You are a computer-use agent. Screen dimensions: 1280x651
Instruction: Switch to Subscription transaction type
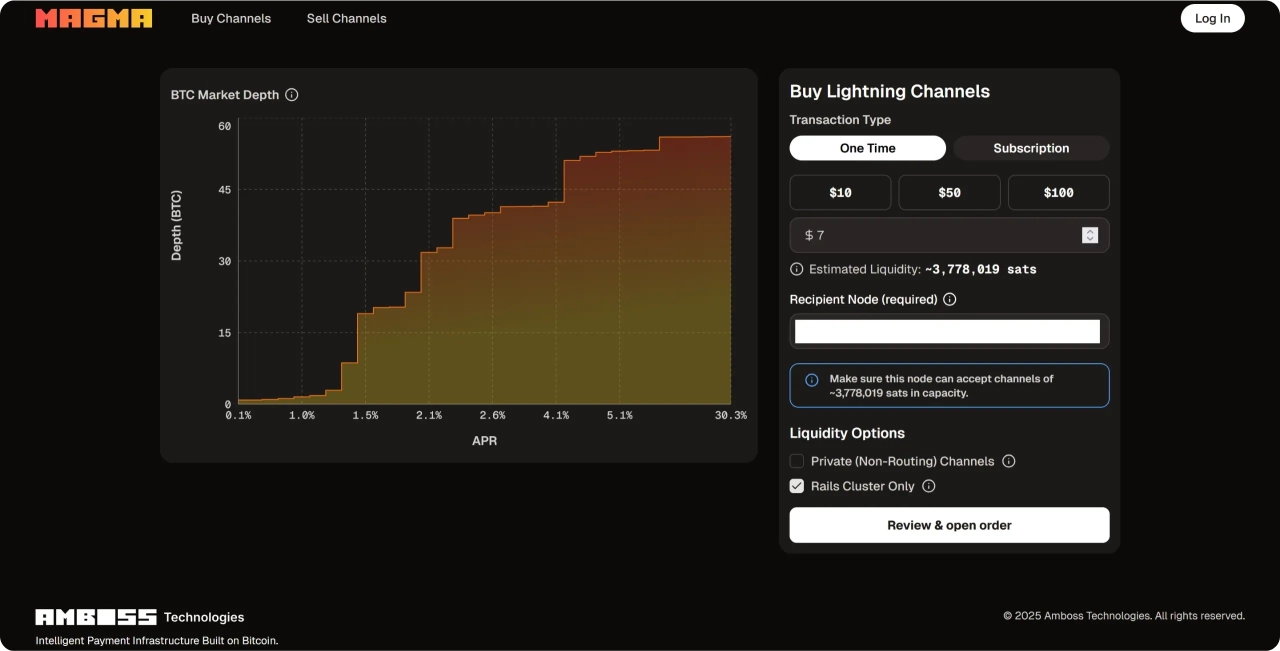1031,148
